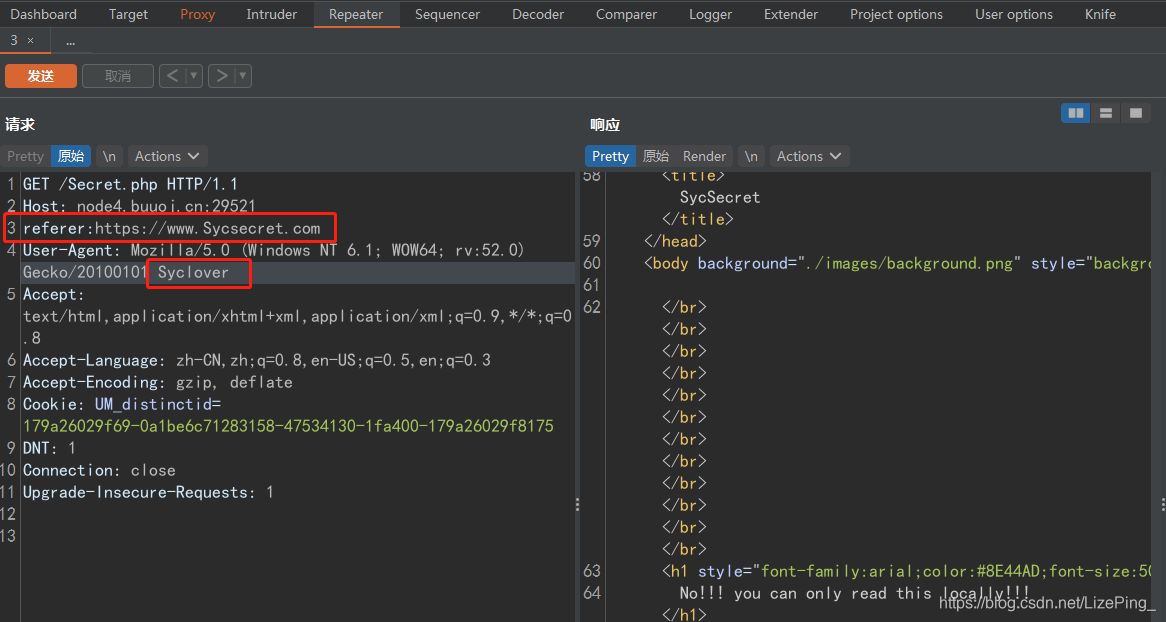
Task: Switch response view to Render
Action: (x=703, y=156)
